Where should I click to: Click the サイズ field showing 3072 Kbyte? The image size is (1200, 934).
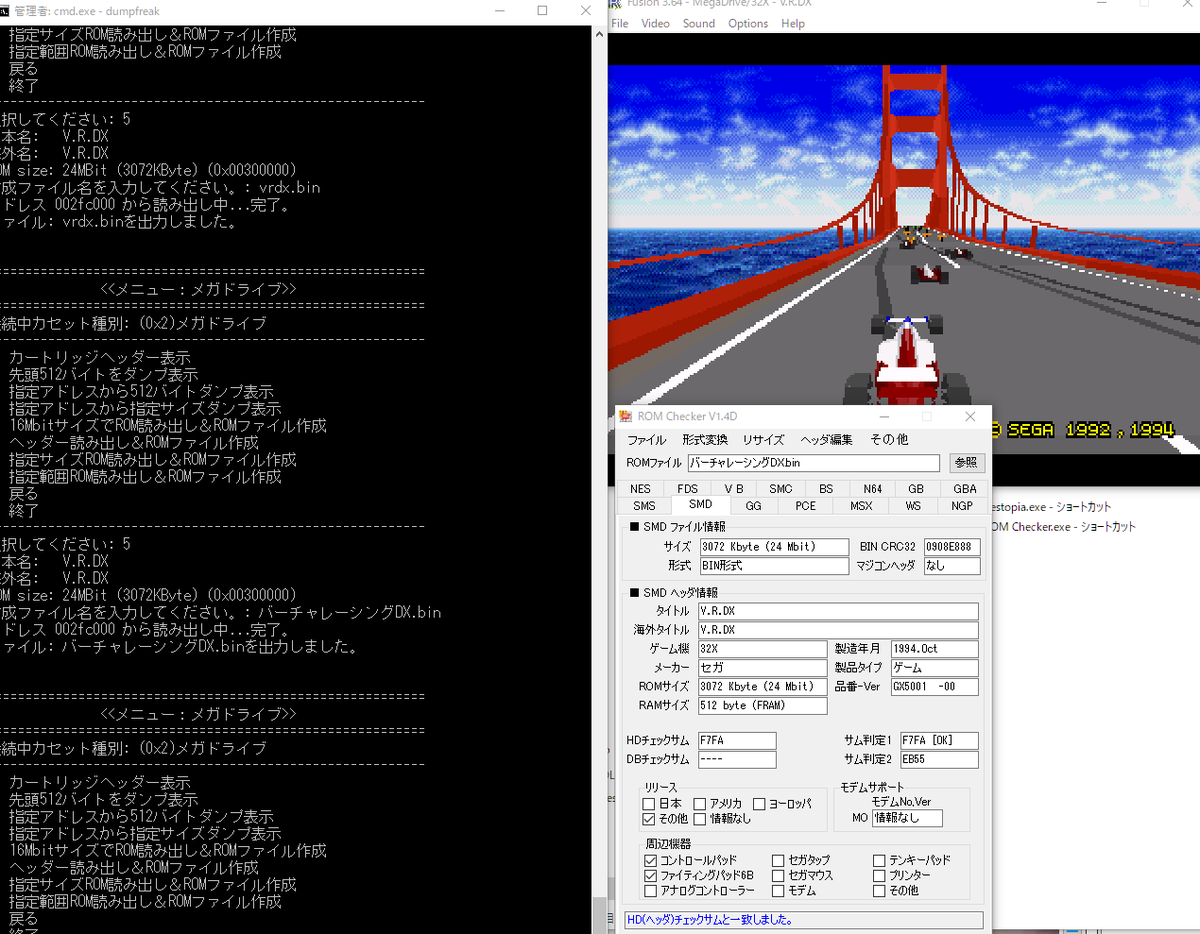coord(773,547)
